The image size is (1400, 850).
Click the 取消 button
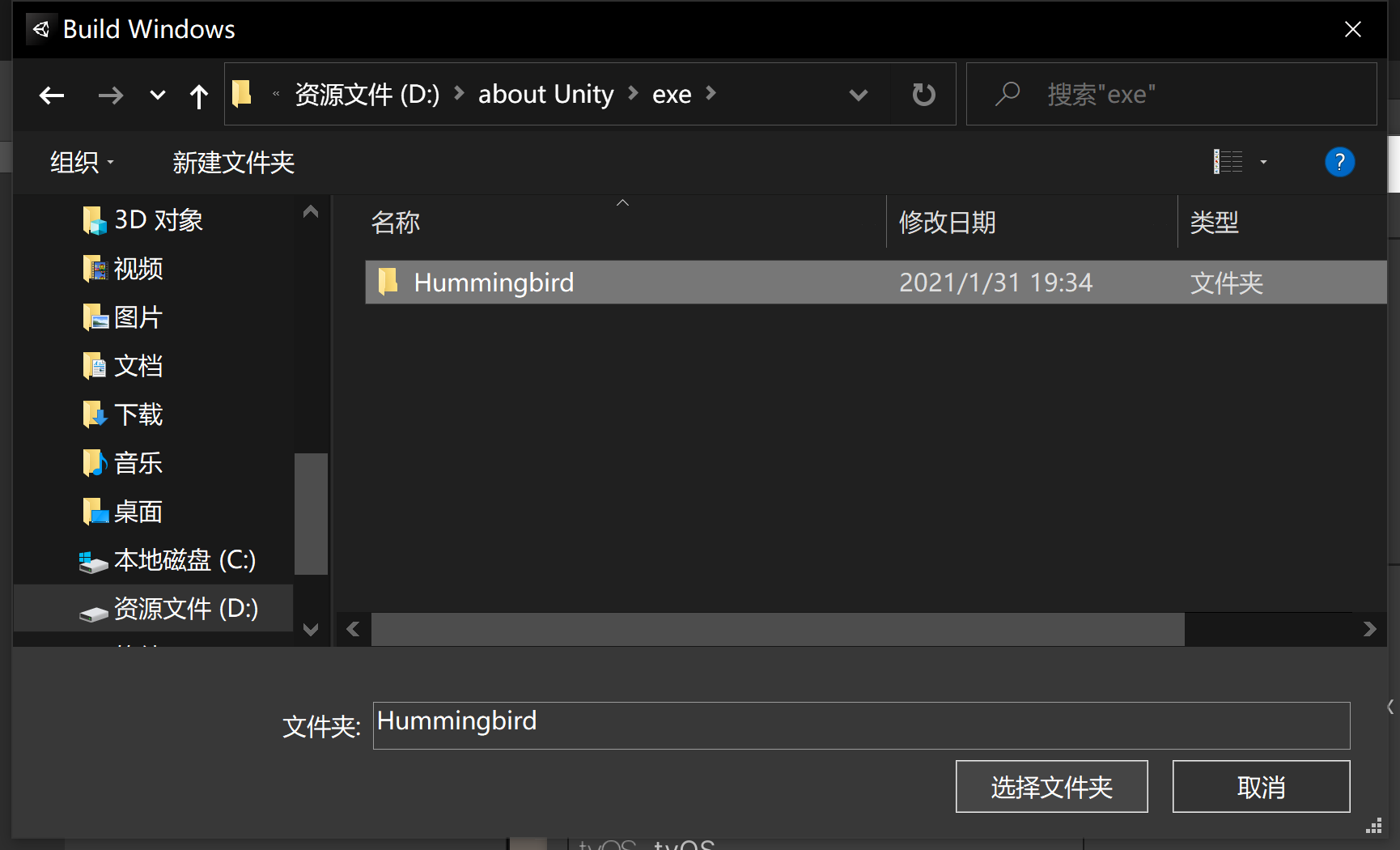pos(1261,786)
